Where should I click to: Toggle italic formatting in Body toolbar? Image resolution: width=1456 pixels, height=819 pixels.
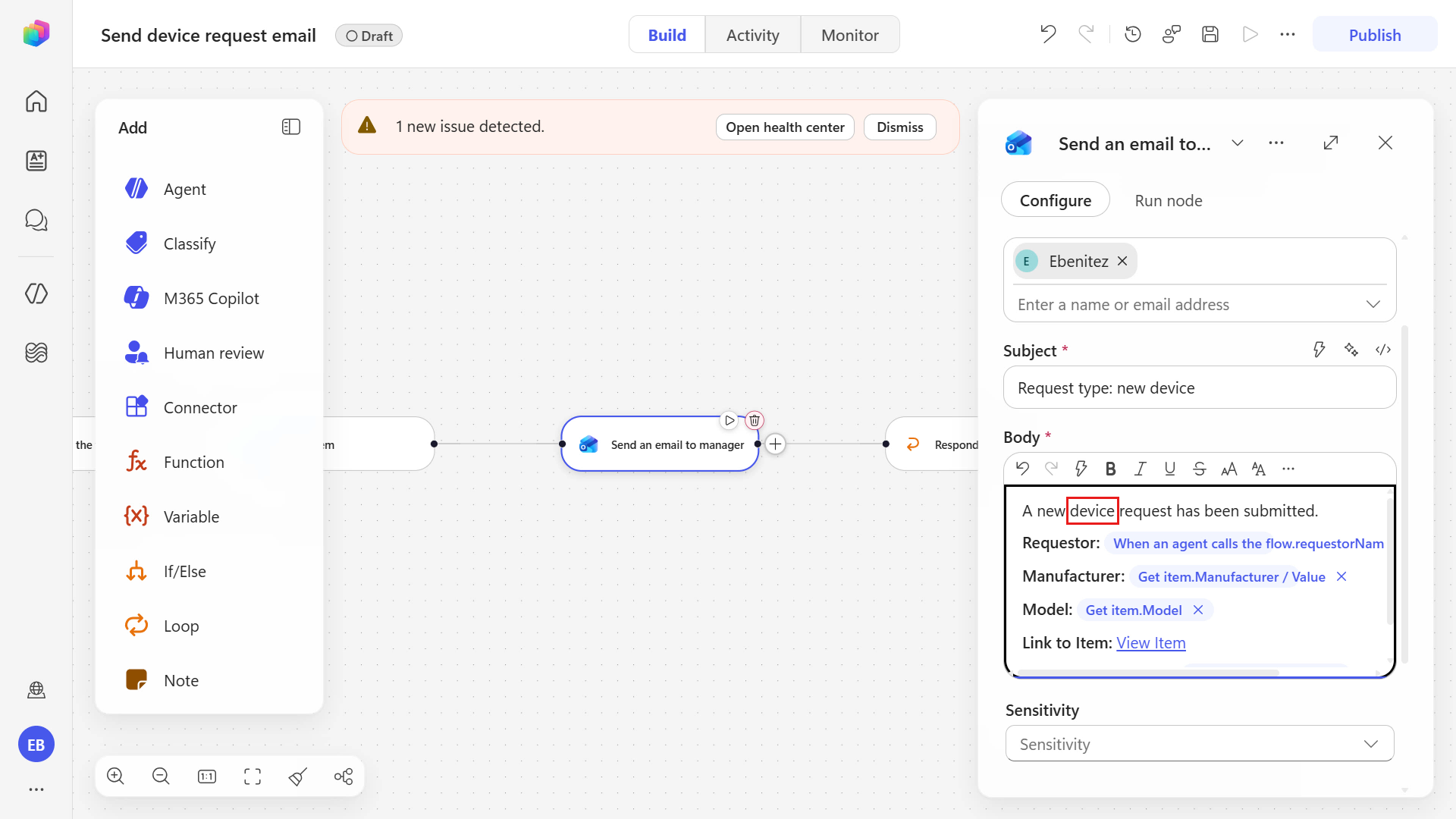pyautogui.click(x=1140, y=469)
